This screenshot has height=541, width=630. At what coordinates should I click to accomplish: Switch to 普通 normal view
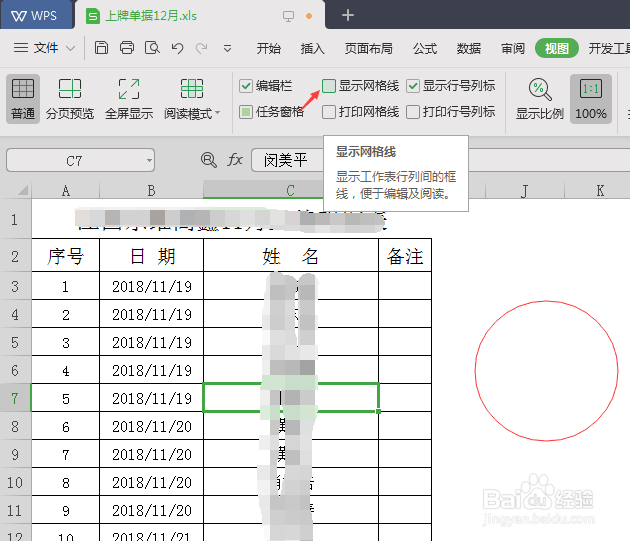point(23,98)
